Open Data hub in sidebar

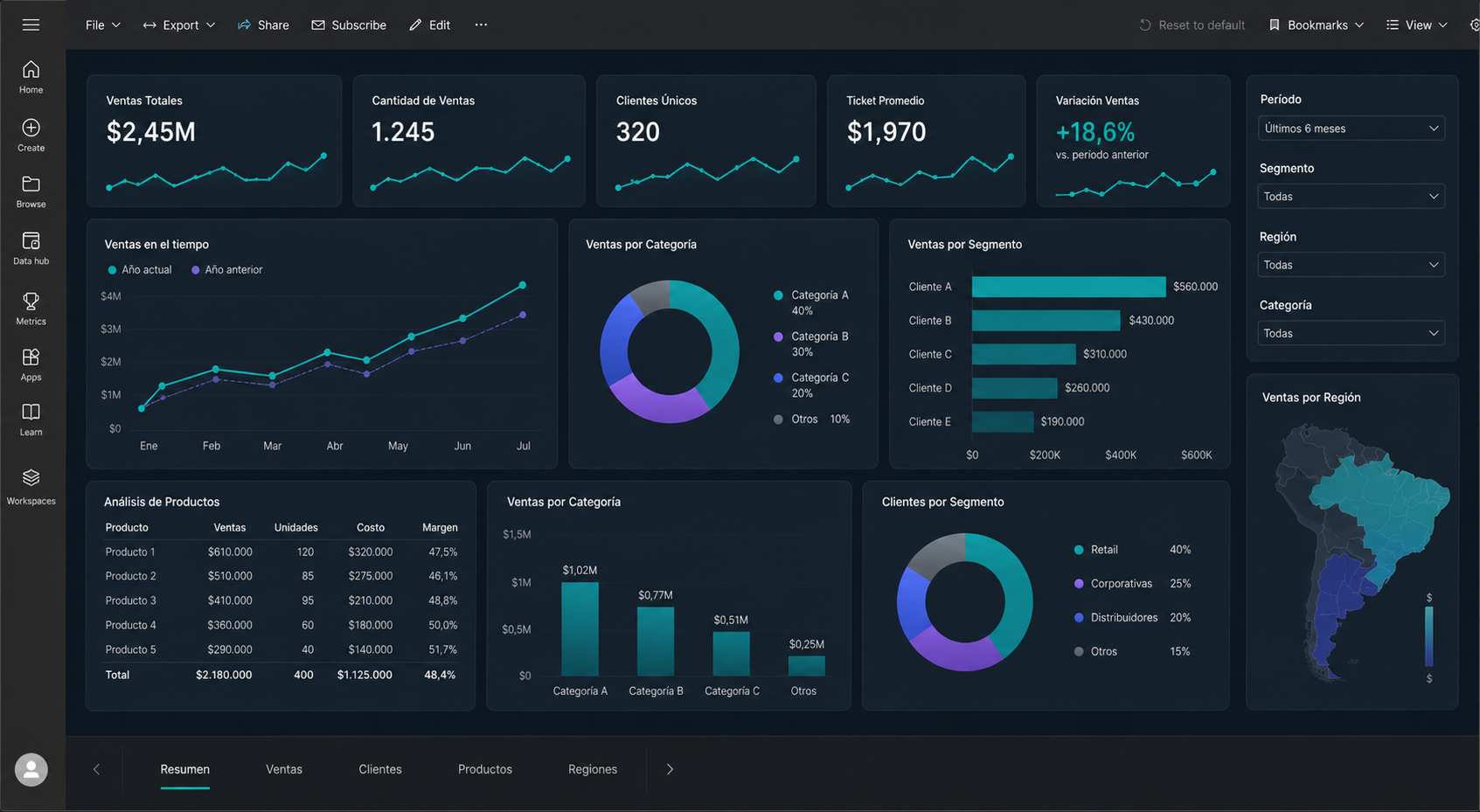point(31,248)
